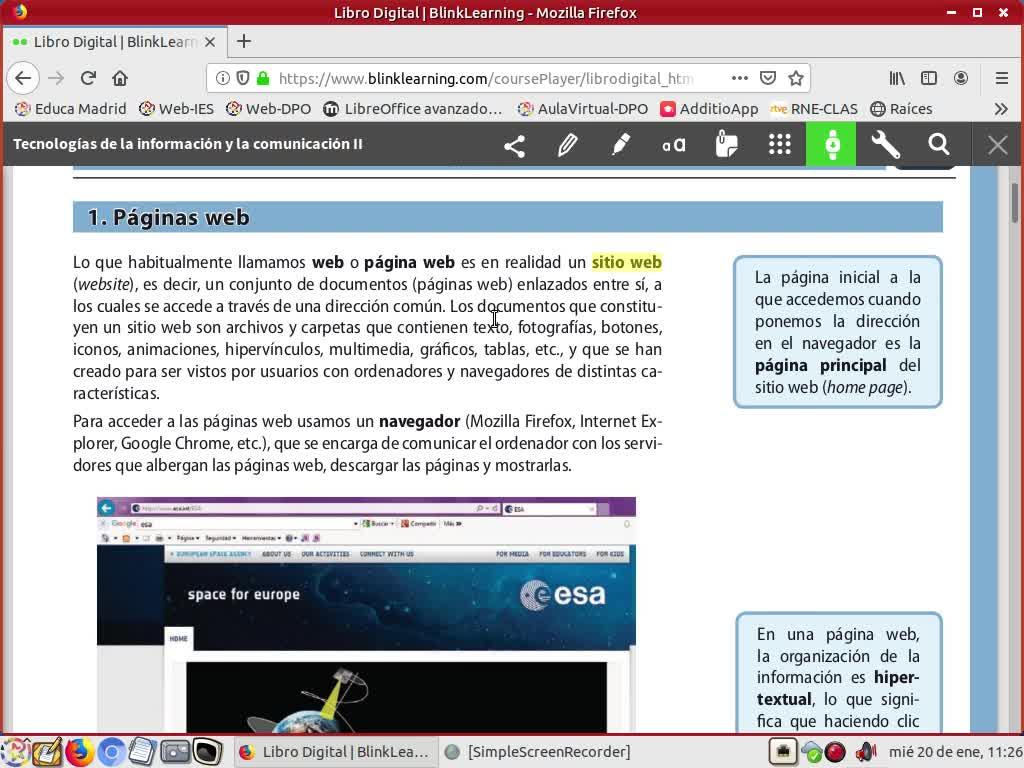1024x768 pixels.
Task: Click the share icon in BlinkLearning toolbar
Action: coord(514,145)
